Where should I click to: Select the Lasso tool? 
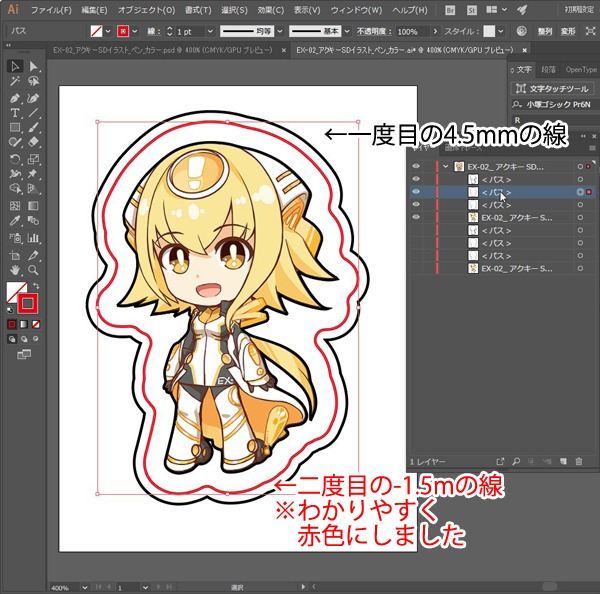(x=33, y=81)
